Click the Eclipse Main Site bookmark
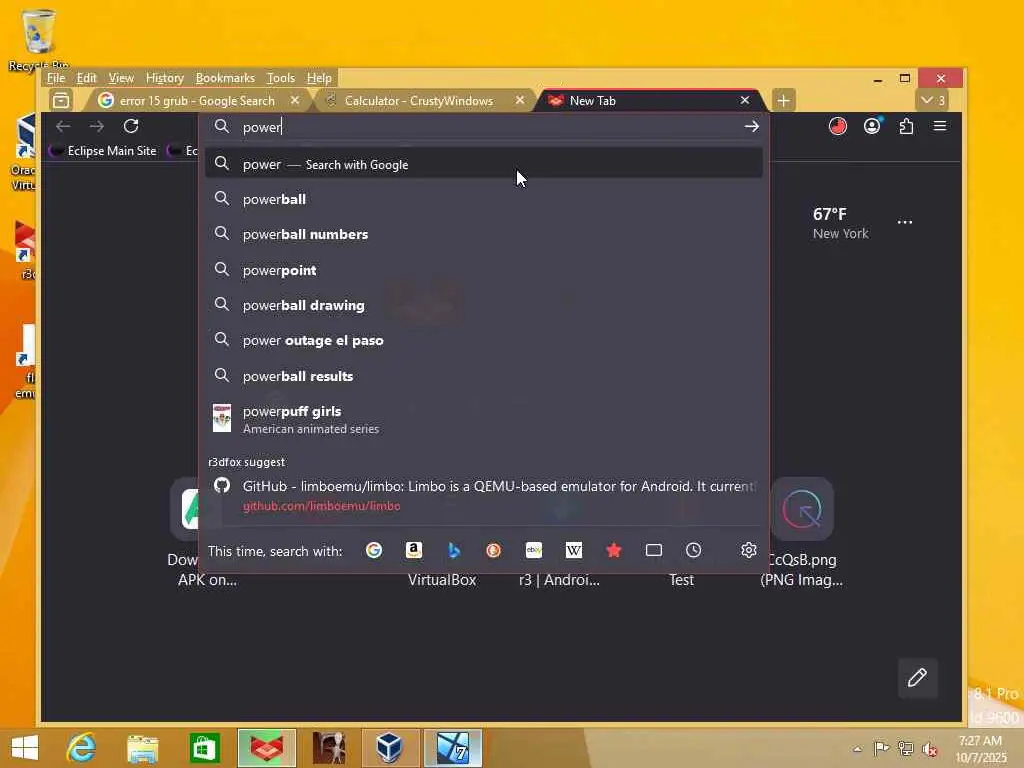Viewport: 1024px width, 768px height. 104,151
